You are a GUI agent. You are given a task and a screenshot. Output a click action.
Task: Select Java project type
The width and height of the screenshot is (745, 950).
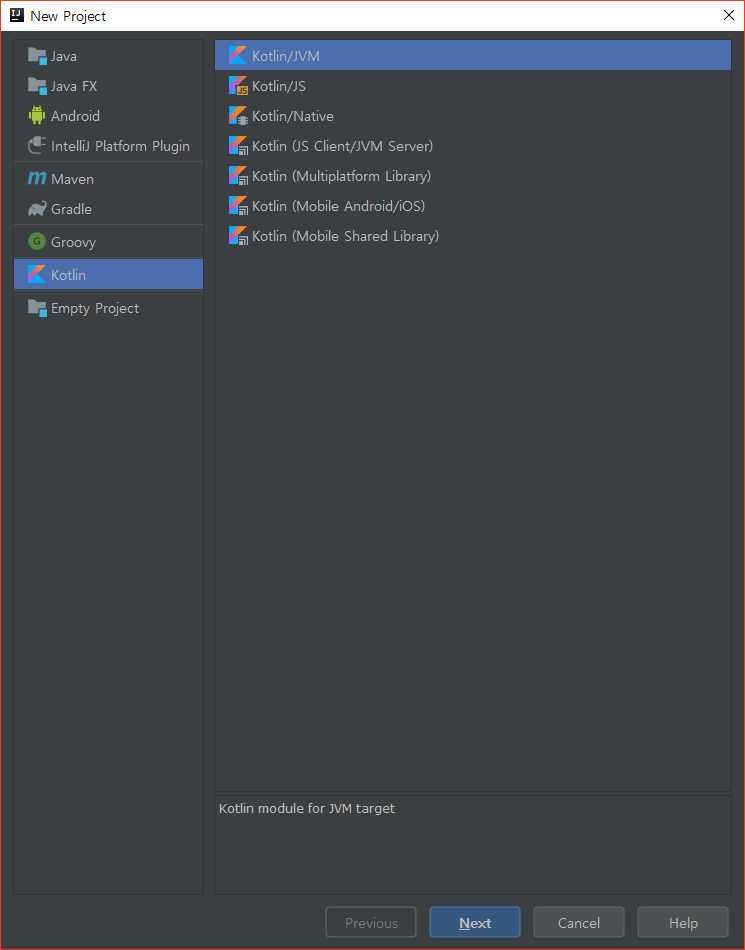tap(108, 56)
